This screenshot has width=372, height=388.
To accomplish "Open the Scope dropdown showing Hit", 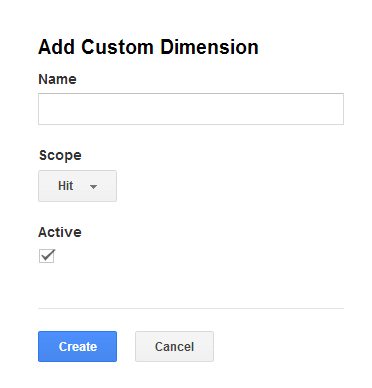I will [x=77, y=186].
